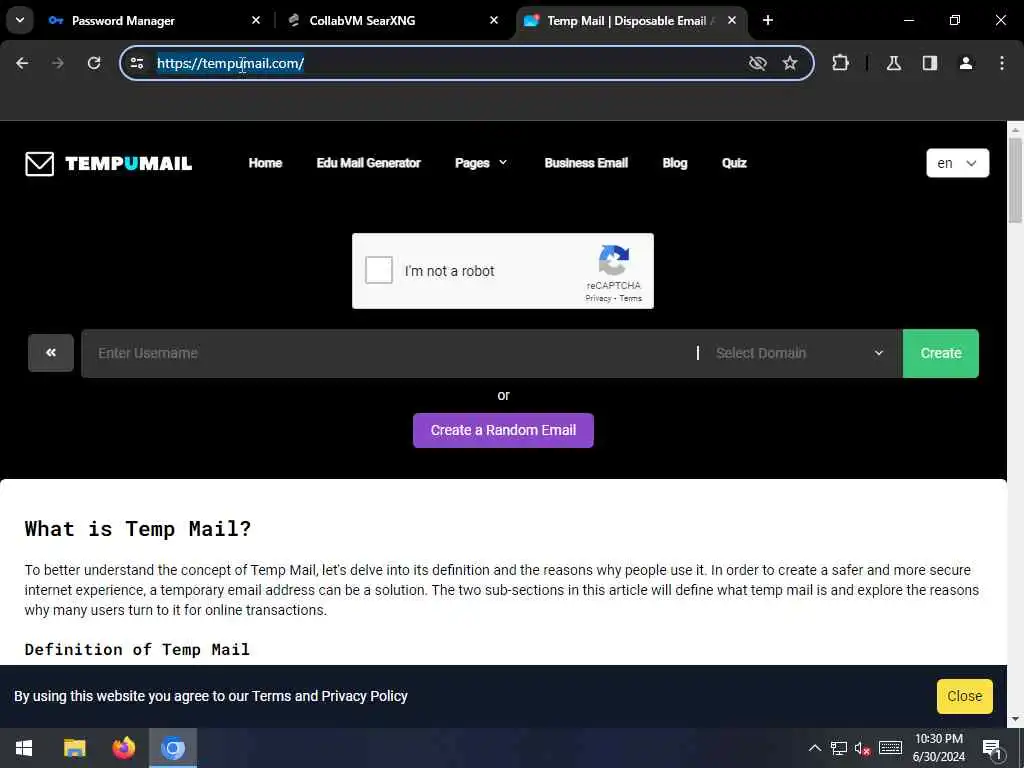Click the crossed-out eye icon in address bar
This screenshot has height=768, width=1024.
pyautogui.click(x=758, y=63)
